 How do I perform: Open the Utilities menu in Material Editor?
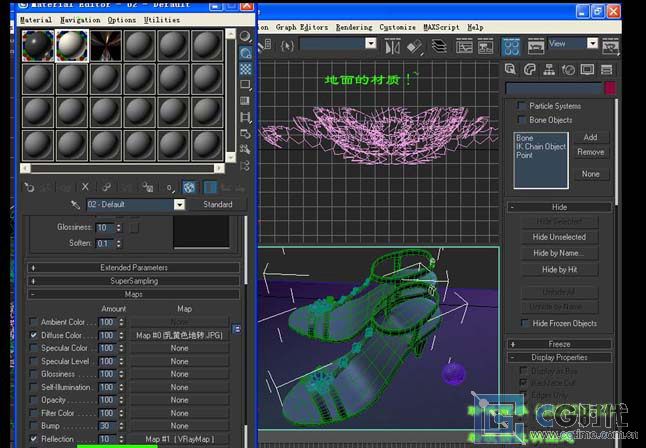(162, 20)
